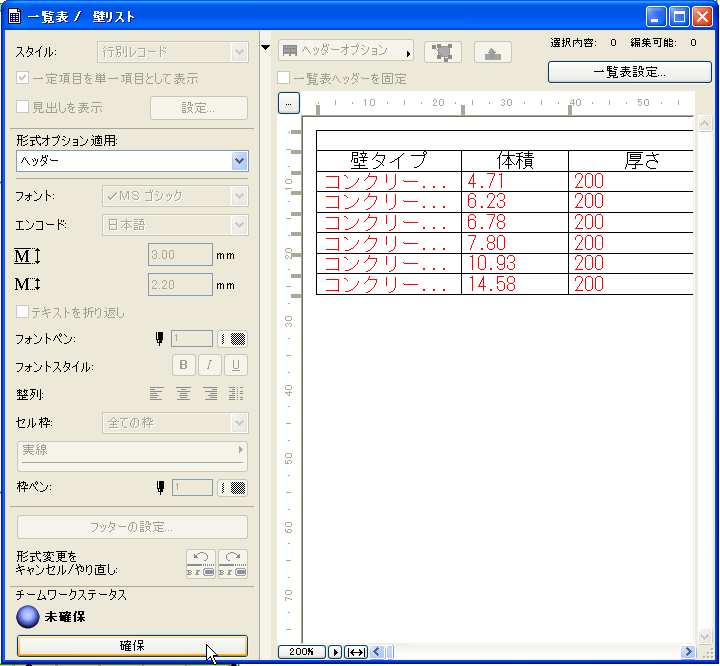Click コンクリー cell in 4.71 row
Screen dimensions: 720x666
[x=389, y=182]
